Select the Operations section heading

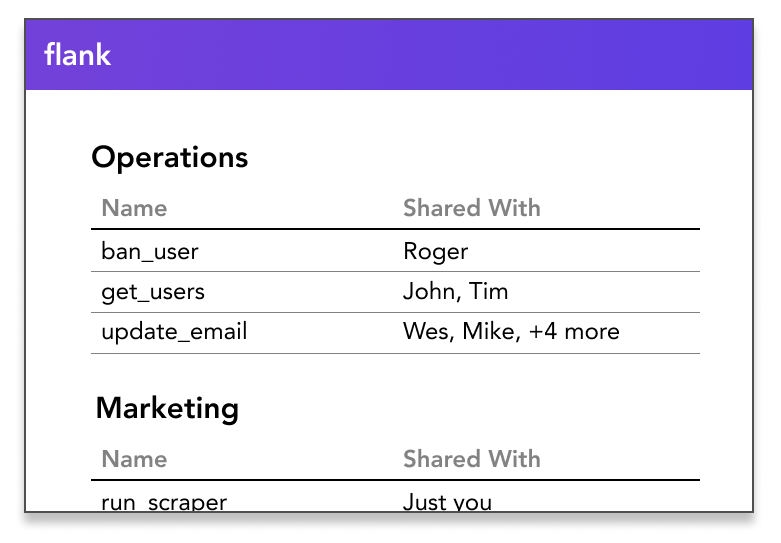tap(169, 157)
